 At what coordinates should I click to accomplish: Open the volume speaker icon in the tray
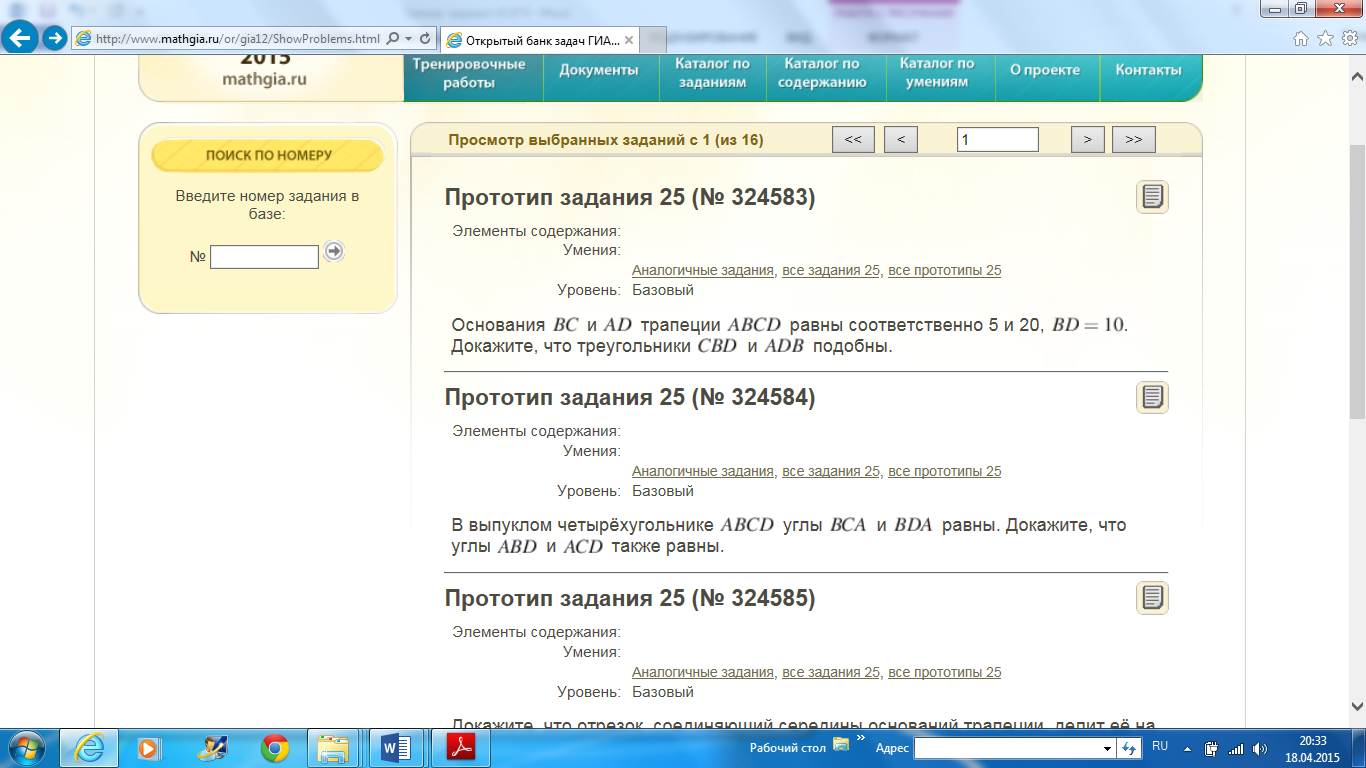1259,748
